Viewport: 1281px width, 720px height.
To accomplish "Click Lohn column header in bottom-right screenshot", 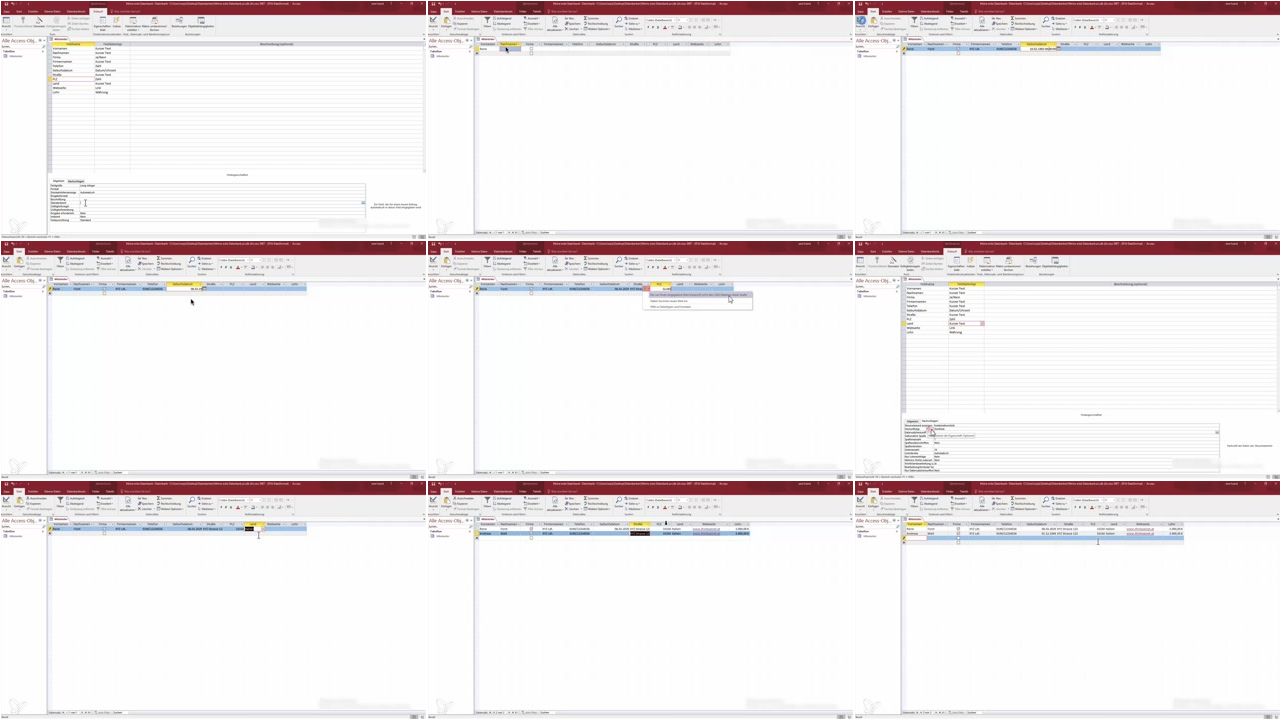I will click(x=1172, y=524).
